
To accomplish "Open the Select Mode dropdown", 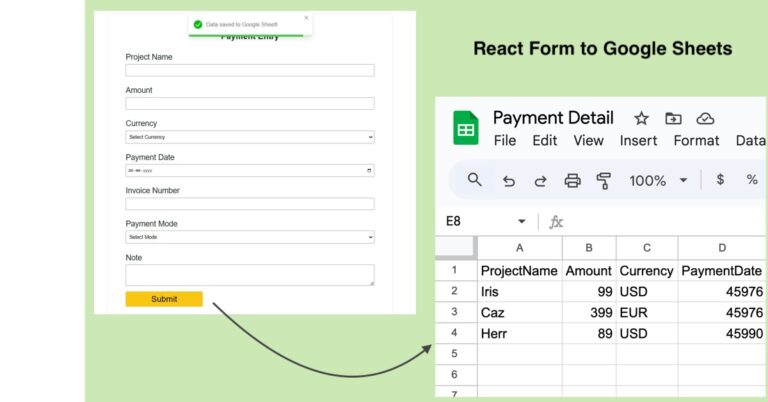I will [249, 237].
